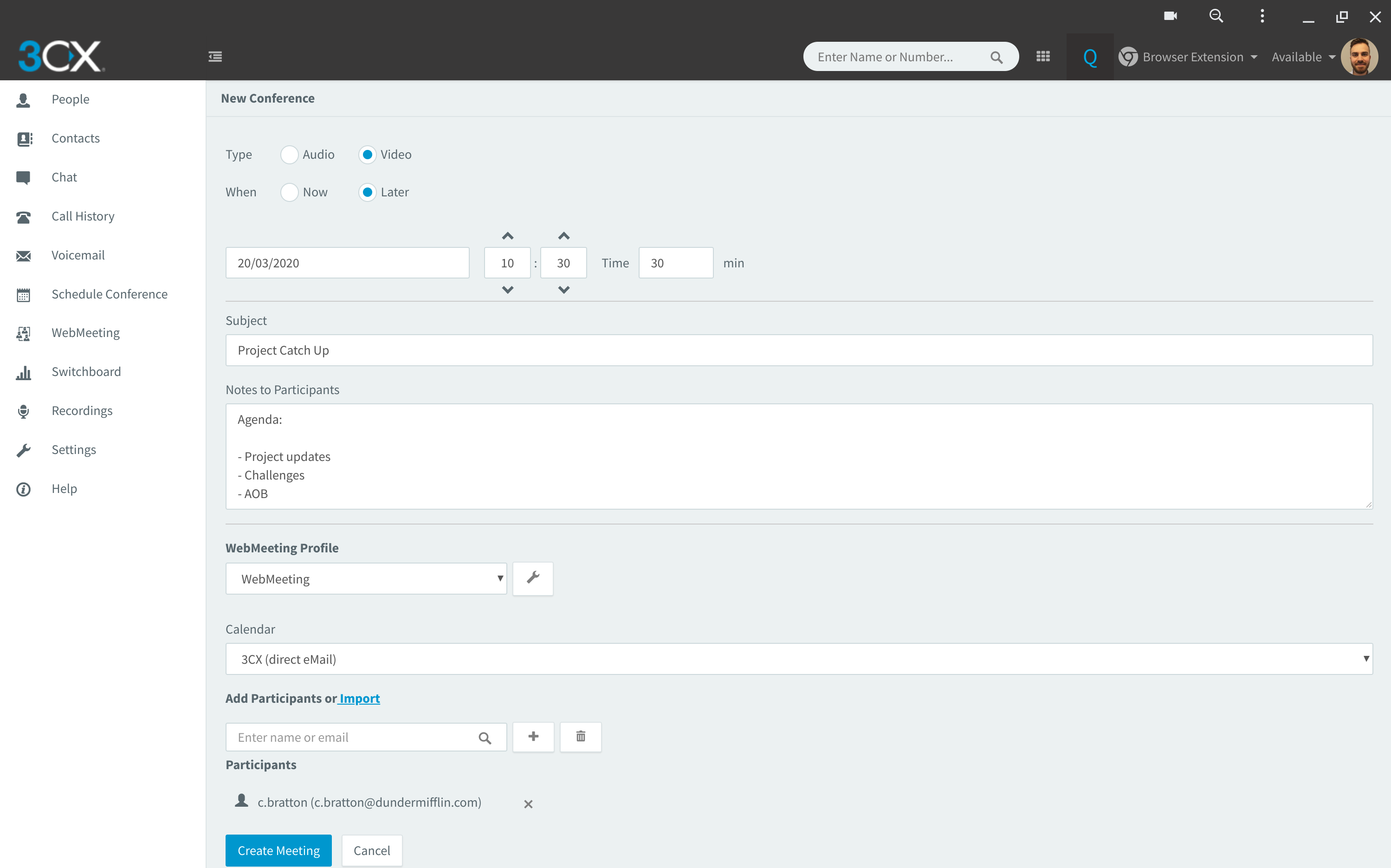
Task: Open the WebMeeting Profile dropdown
Action: (x=366, y=578)
